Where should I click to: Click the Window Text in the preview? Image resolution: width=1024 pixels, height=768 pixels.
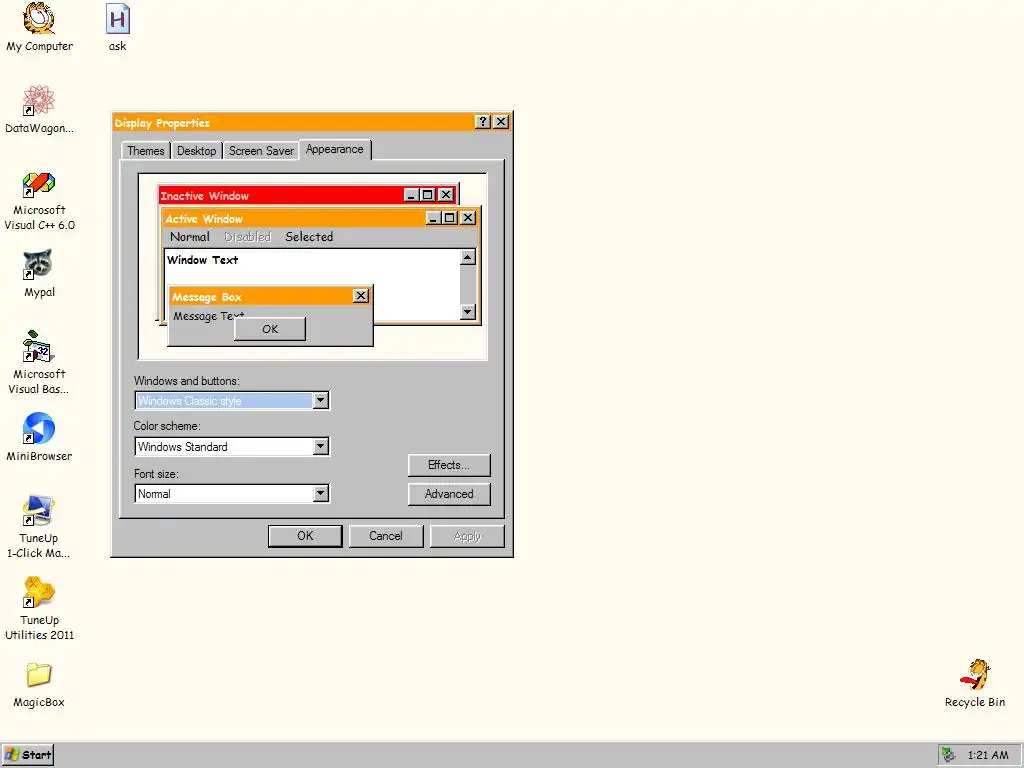(x=202, y=260)
